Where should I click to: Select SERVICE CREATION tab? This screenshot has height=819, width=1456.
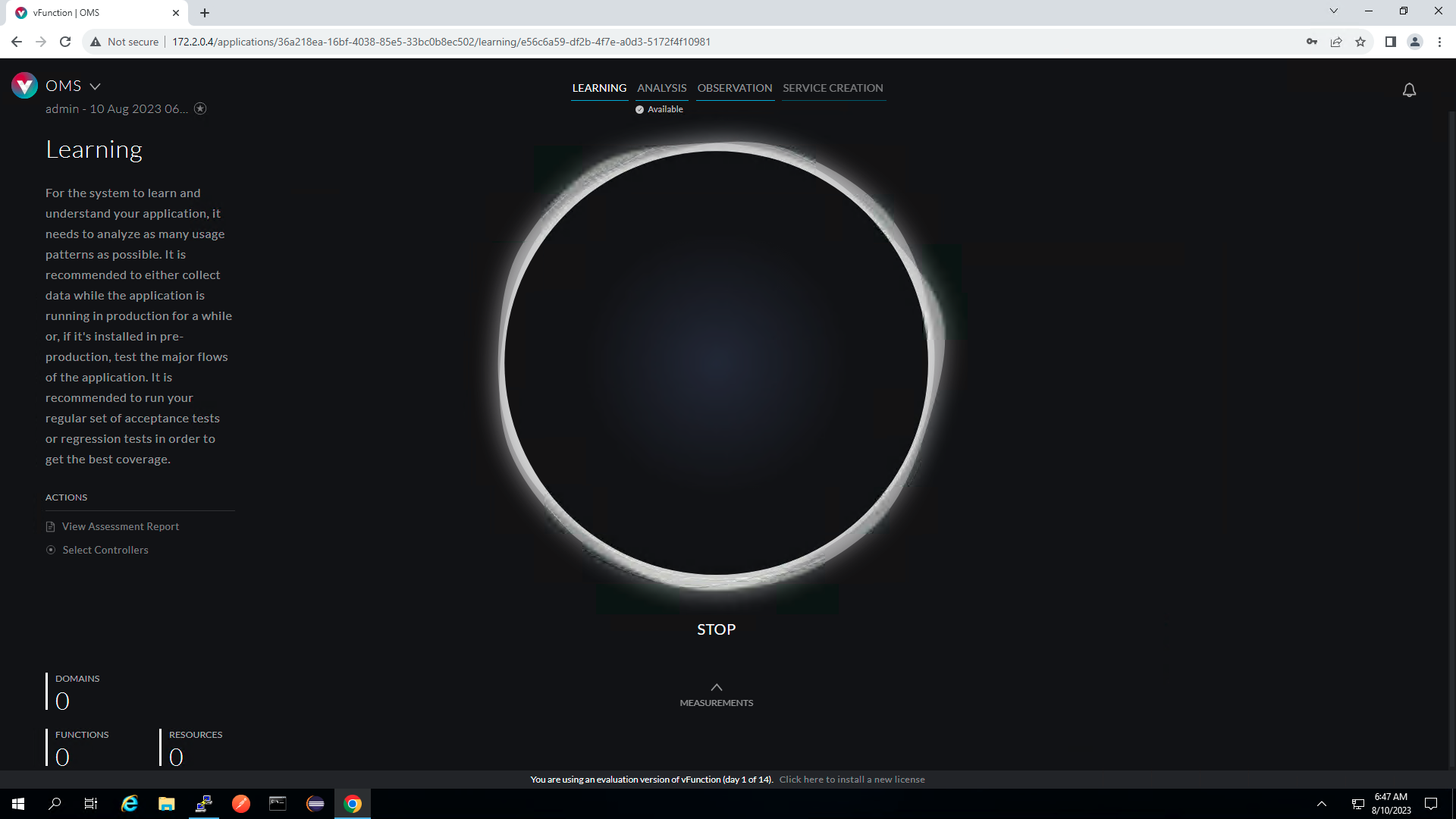pyautogui.click(x=833, y=88)
